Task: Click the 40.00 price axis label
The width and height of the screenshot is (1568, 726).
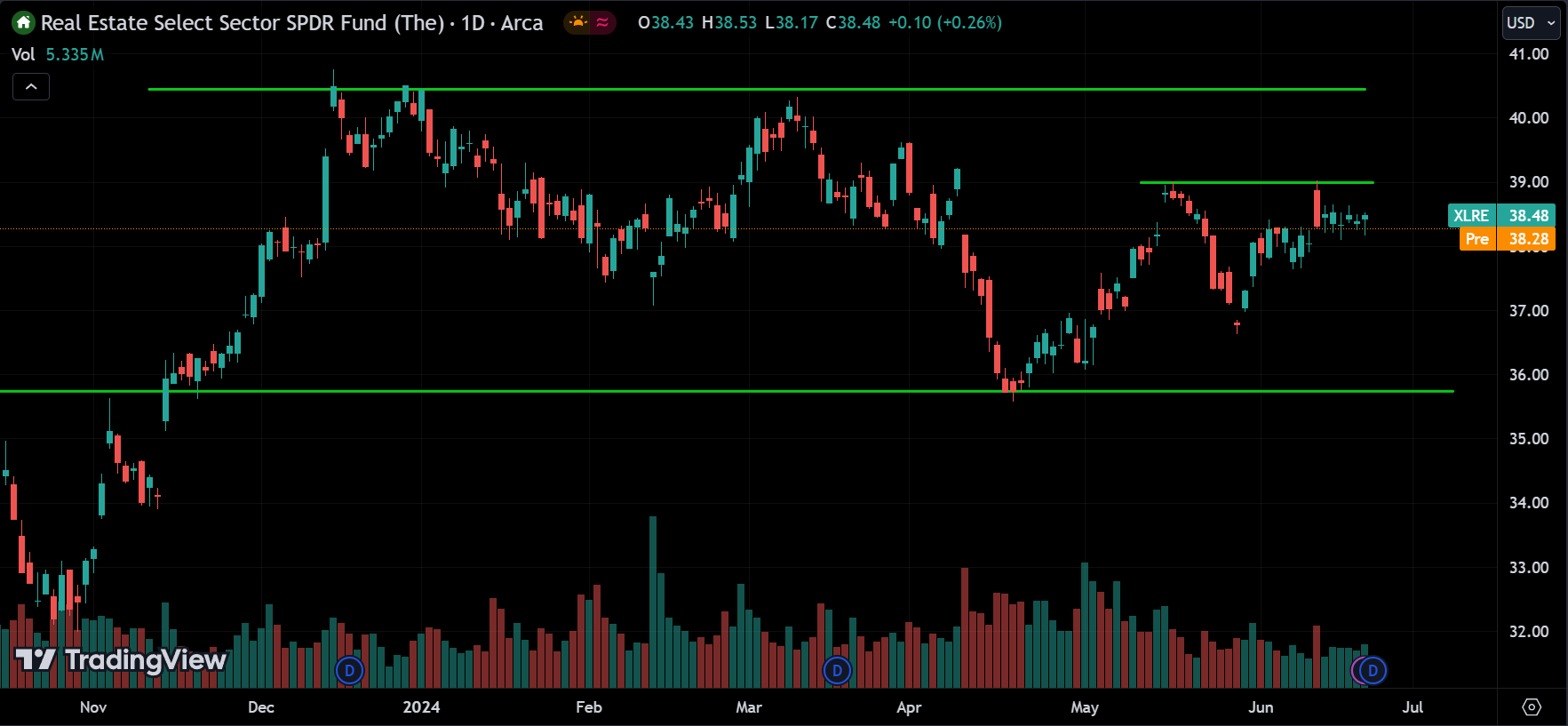Action: 1529,118
